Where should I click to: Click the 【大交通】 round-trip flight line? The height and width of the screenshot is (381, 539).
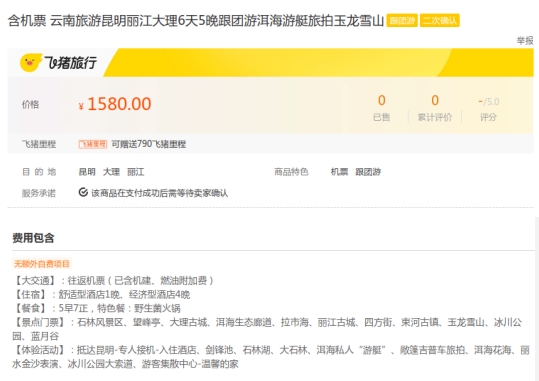click(x=113, y=281)
